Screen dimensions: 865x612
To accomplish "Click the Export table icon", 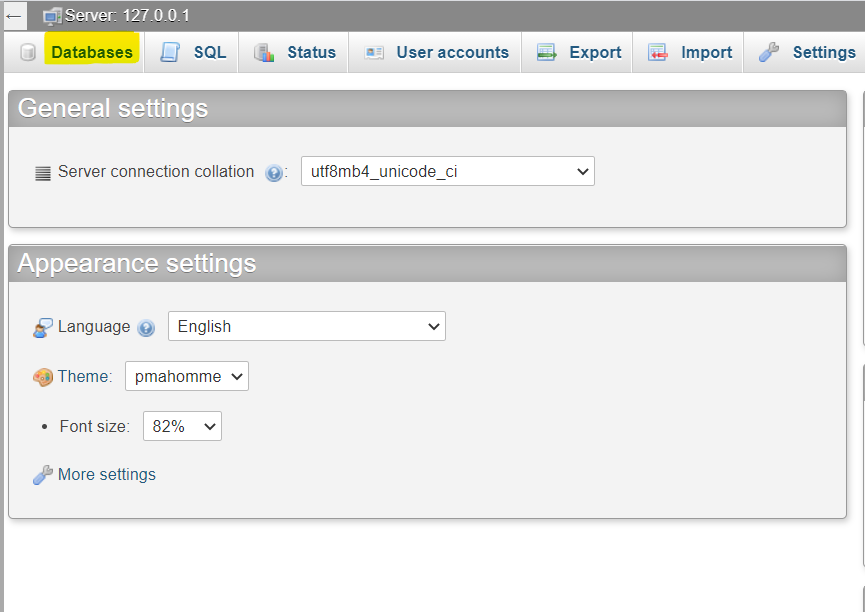I will 546,52.
